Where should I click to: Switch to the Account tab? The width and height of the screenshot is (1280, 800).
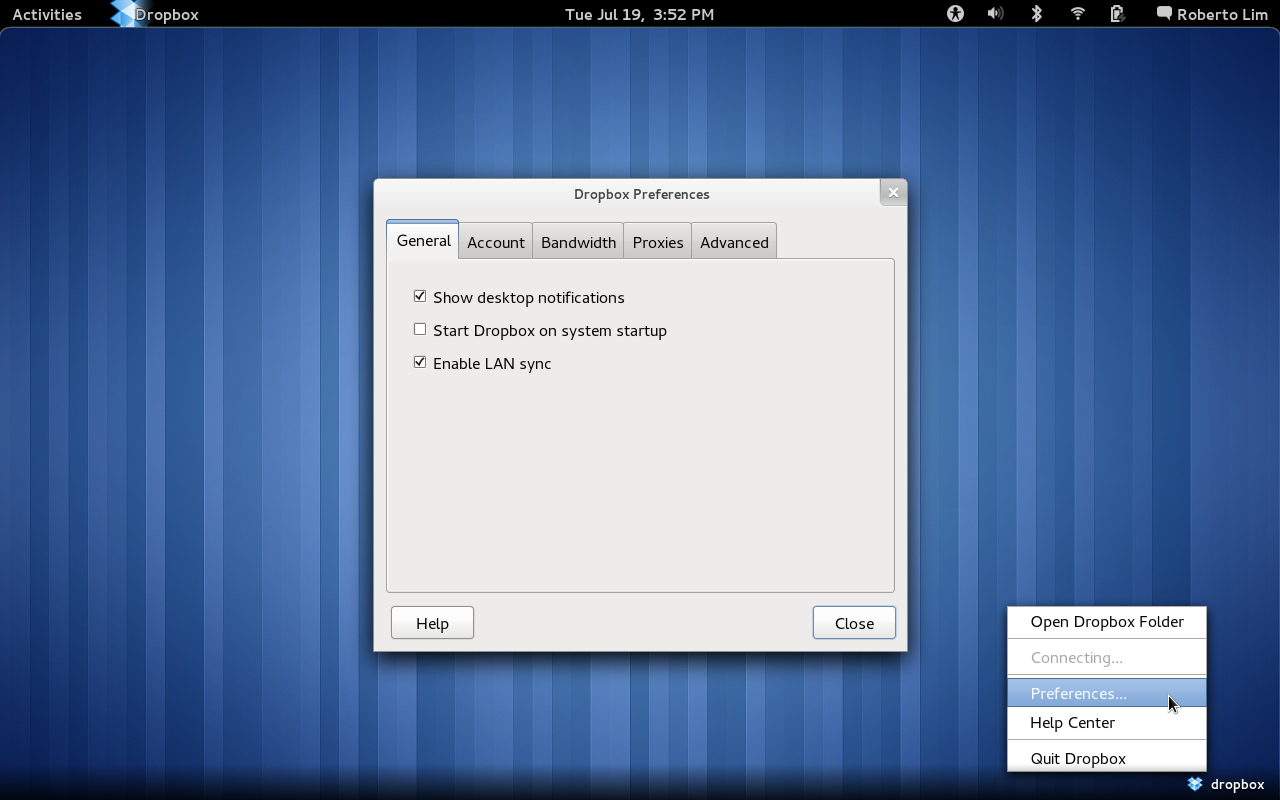point(496,242)
